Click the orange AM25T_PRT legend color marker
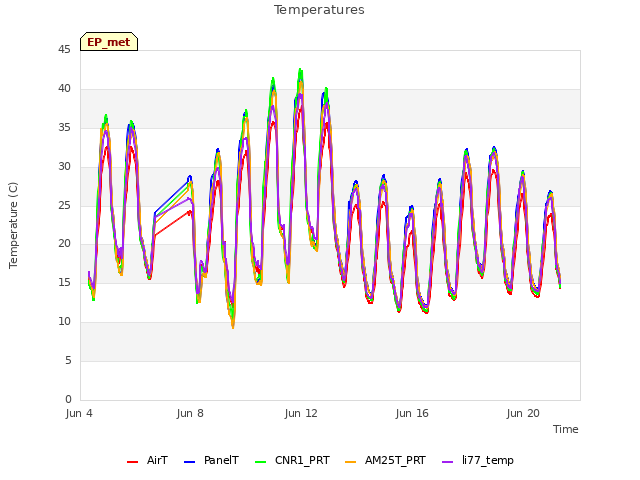The width and height of the screenshot is (640, 480). [x=351, y=462]
